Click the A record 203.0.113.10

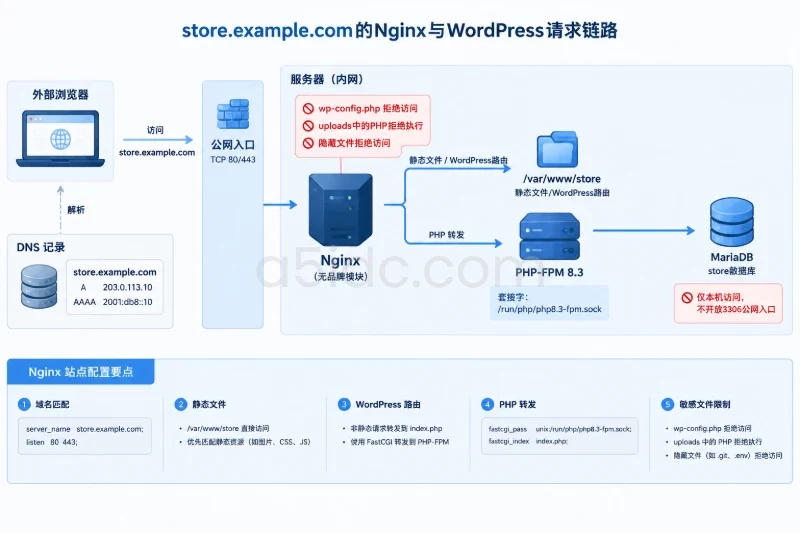115,287
